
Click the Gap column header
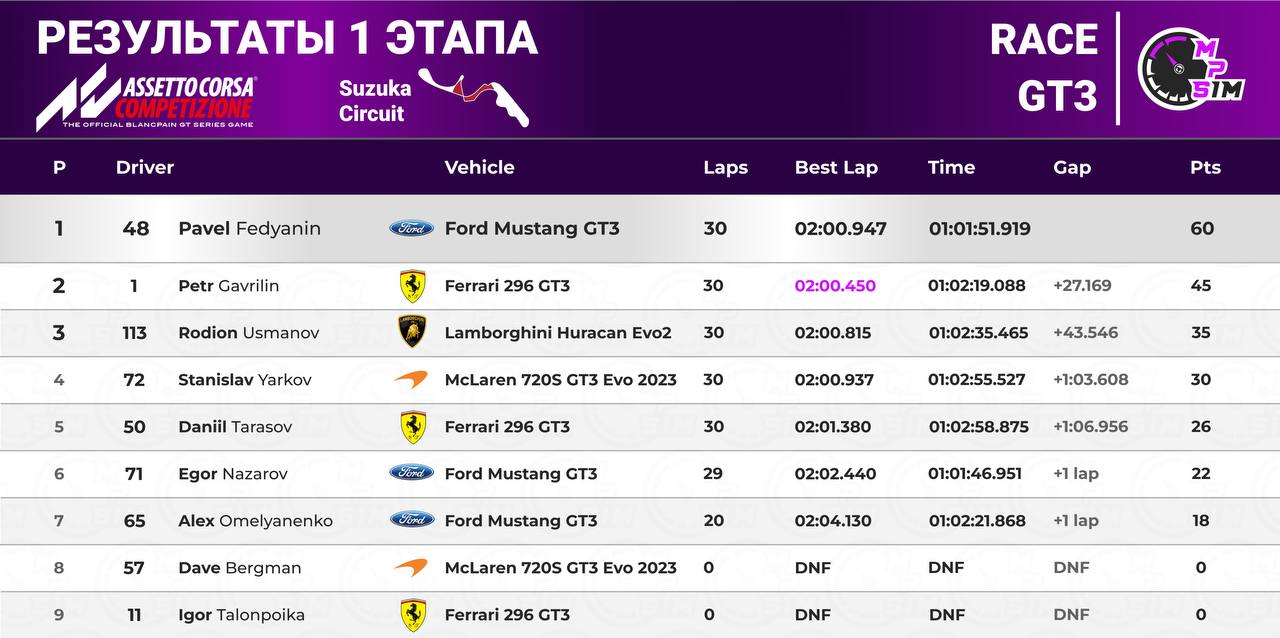(1072, 167)
